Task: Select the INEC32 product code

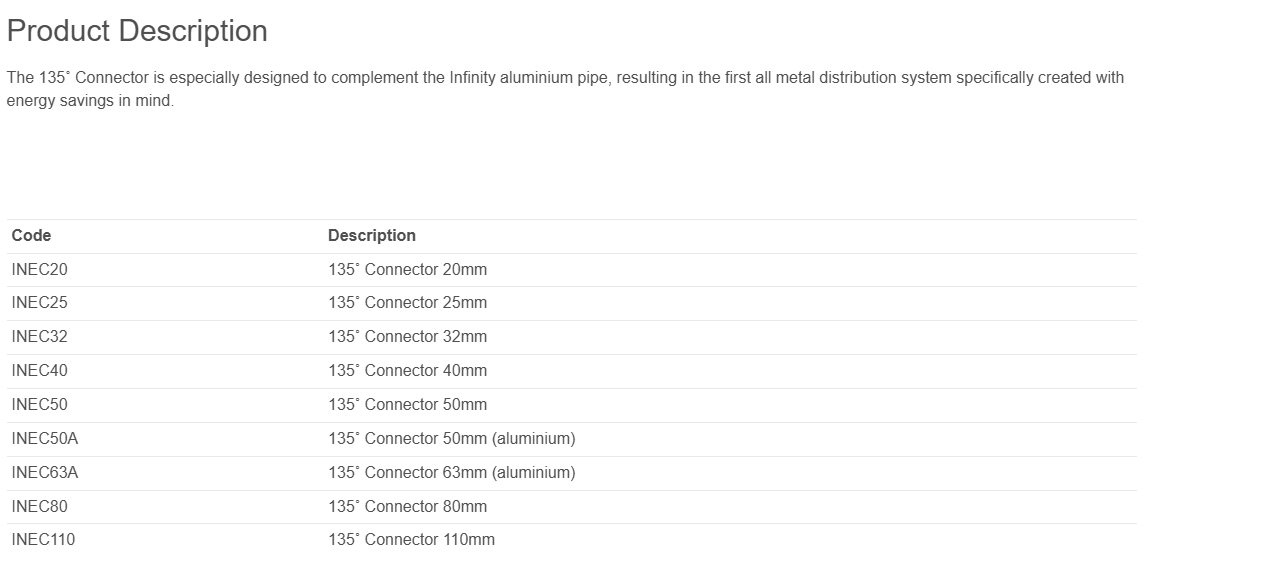Action: pyautogui.click(x=40, y=337)
